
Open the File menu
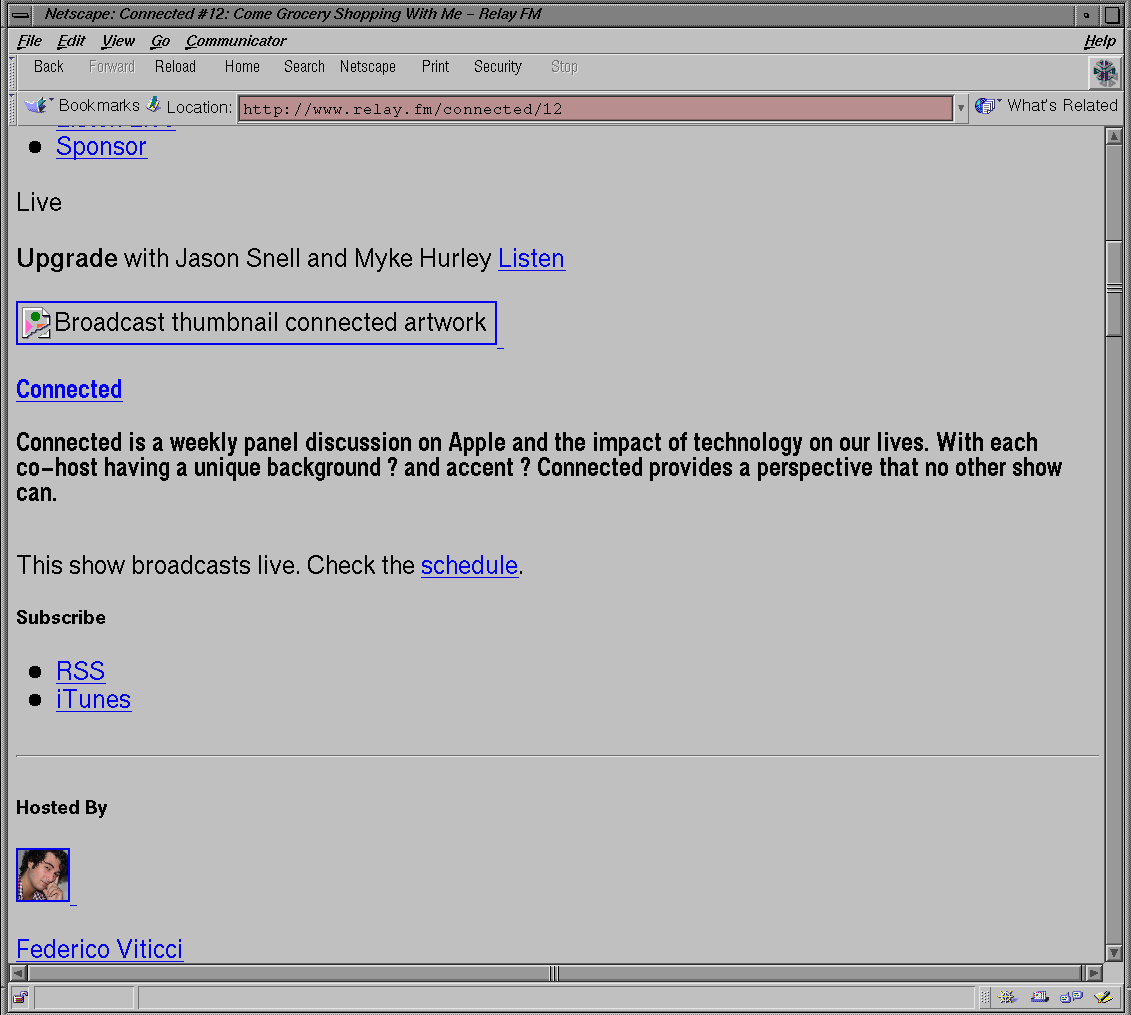pos(30,41)
